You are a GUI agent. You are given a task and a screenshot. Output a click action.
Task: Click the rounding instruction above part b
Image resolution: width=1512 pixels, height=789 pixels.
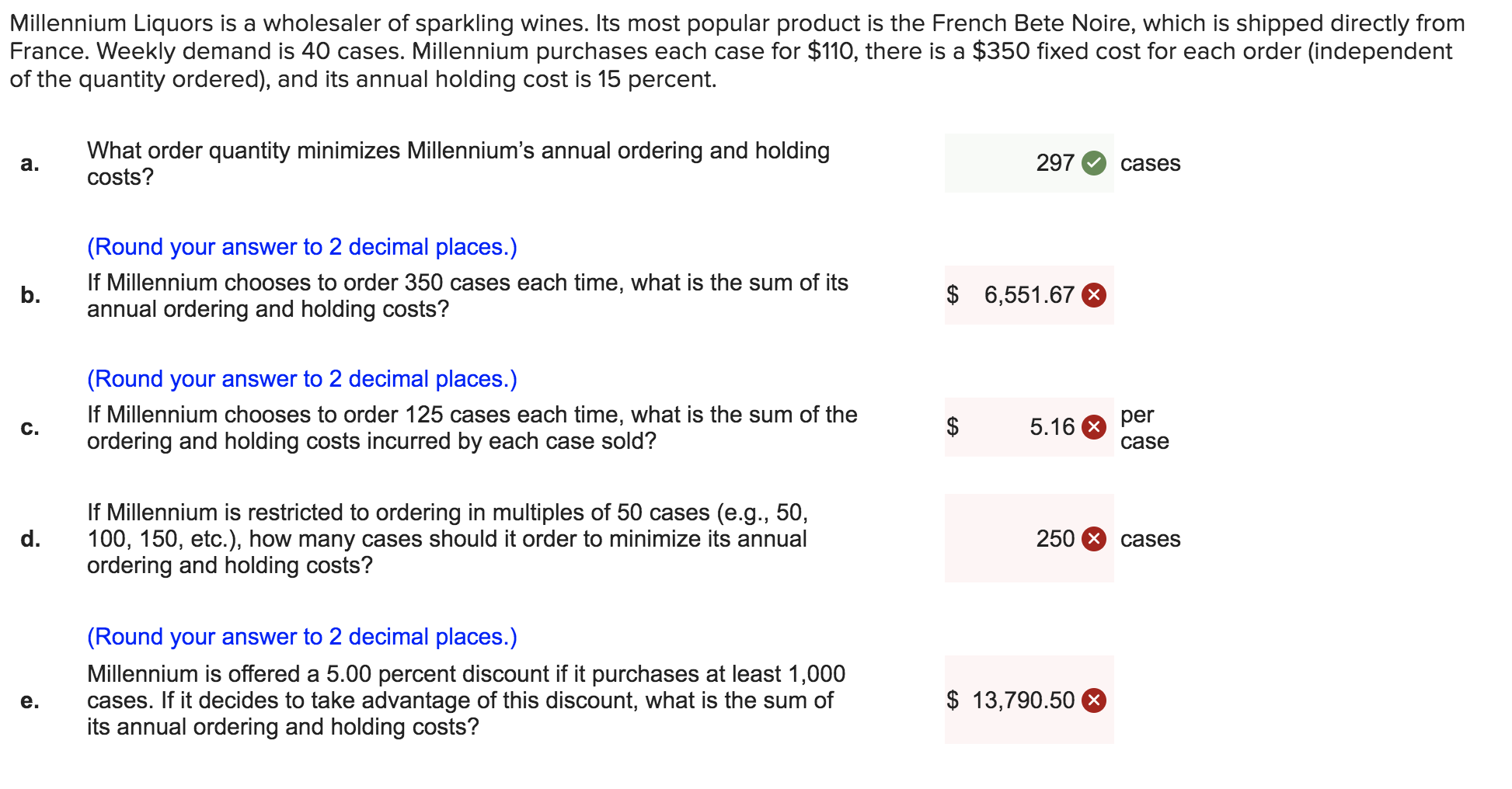click(x=301, y=247)
